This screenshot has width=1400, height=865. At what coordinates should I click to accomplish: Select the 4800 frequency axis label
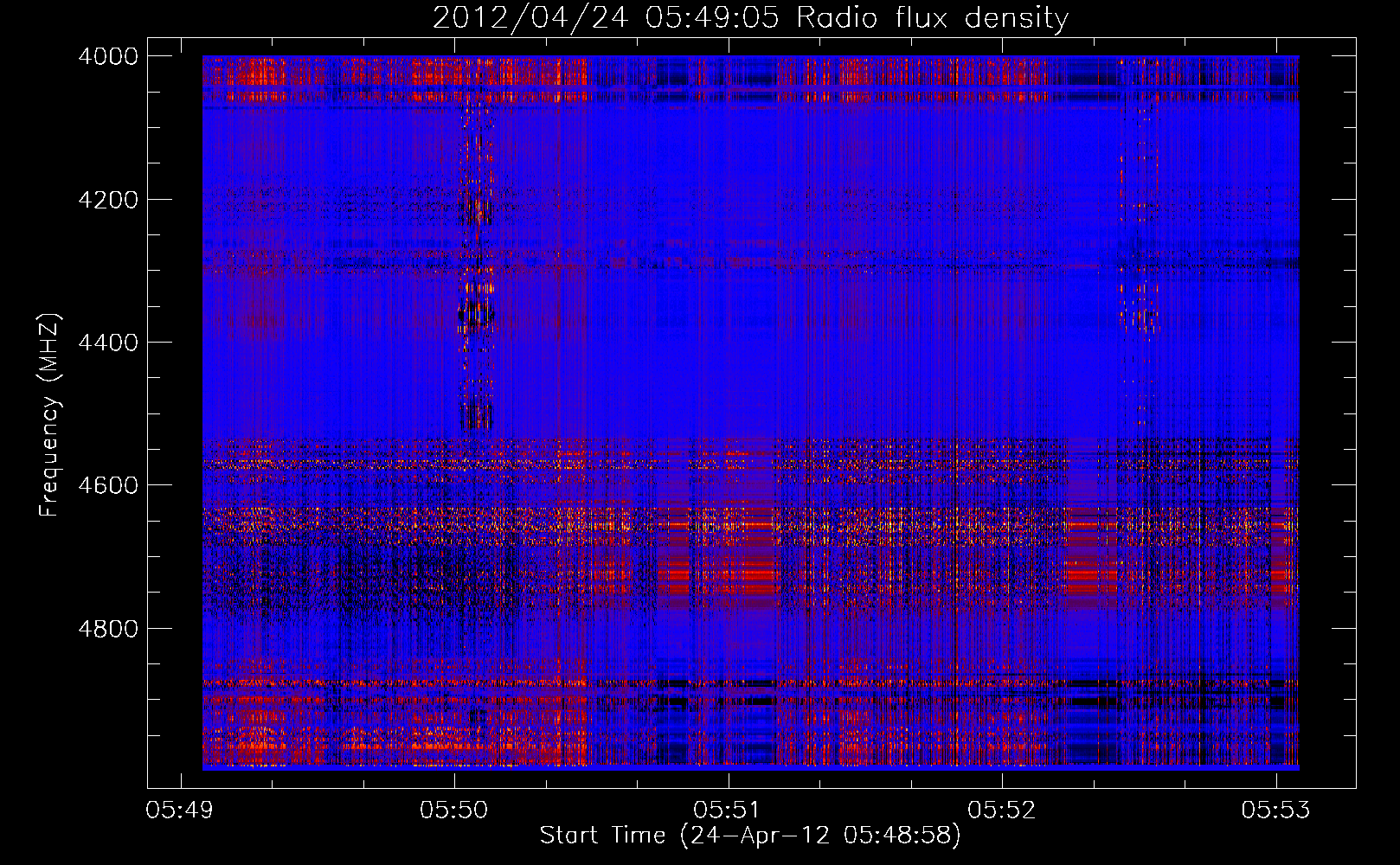pyautogui.click(x=108, y=629)
